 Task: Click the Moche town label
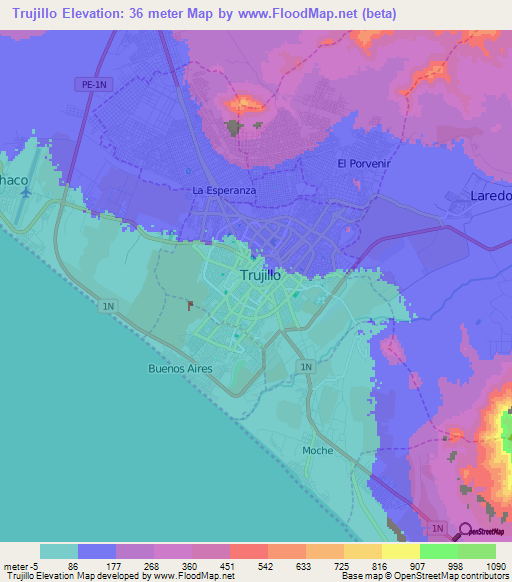[317, 451]
